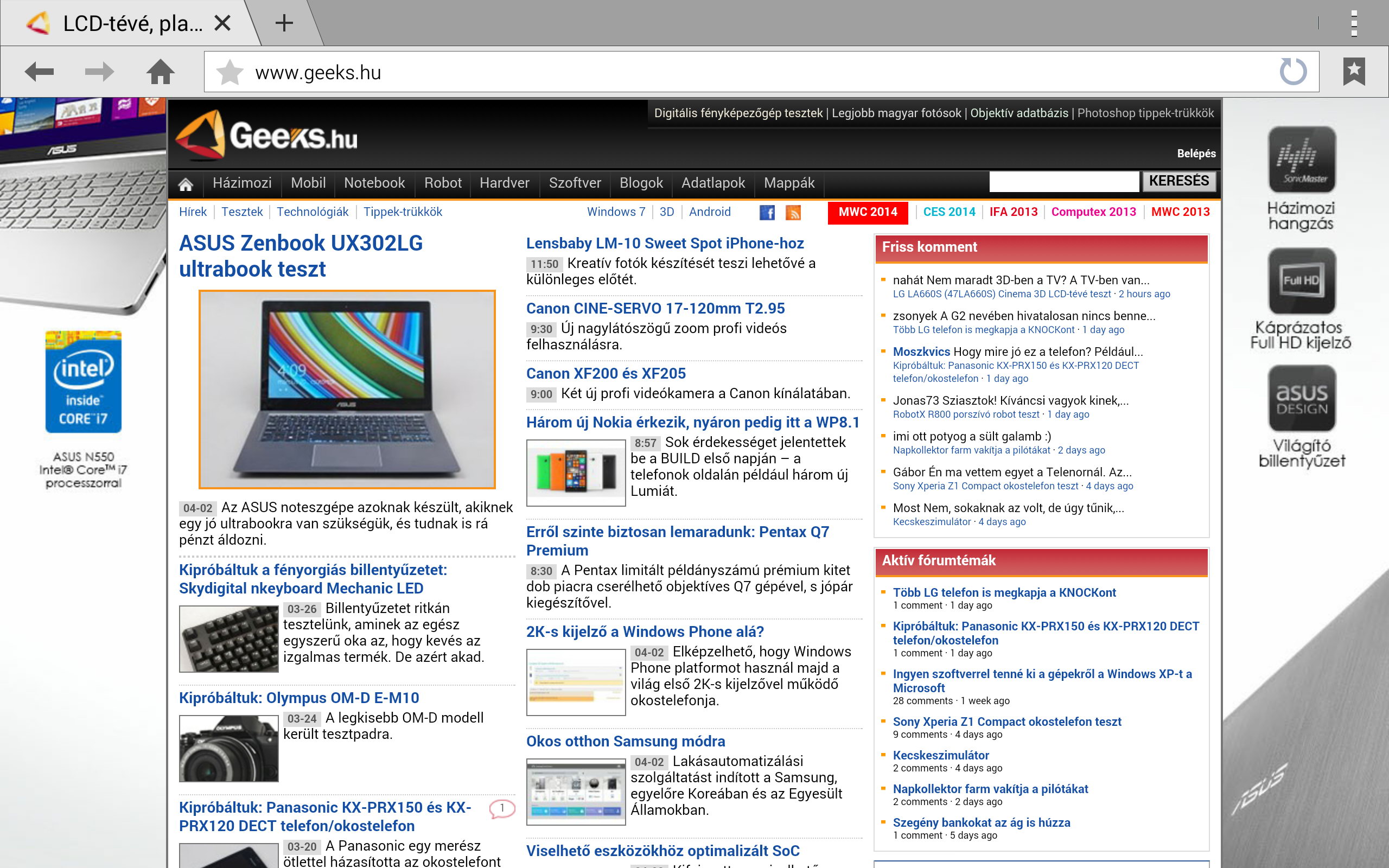
Task: Click the Geeks.hu logo
Action: [266, 136]
